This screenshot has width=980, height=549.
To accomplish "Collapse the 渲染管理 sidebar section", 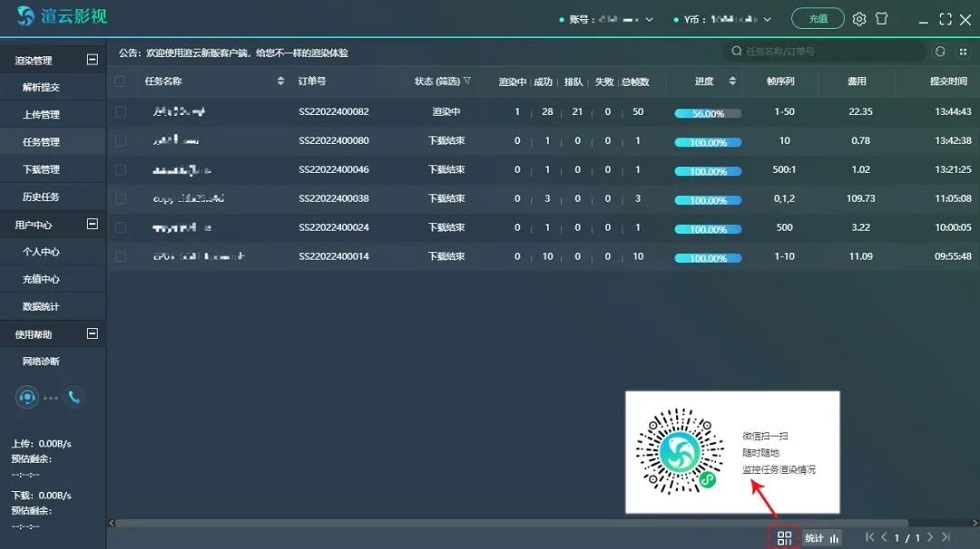I will coord(92,60).
